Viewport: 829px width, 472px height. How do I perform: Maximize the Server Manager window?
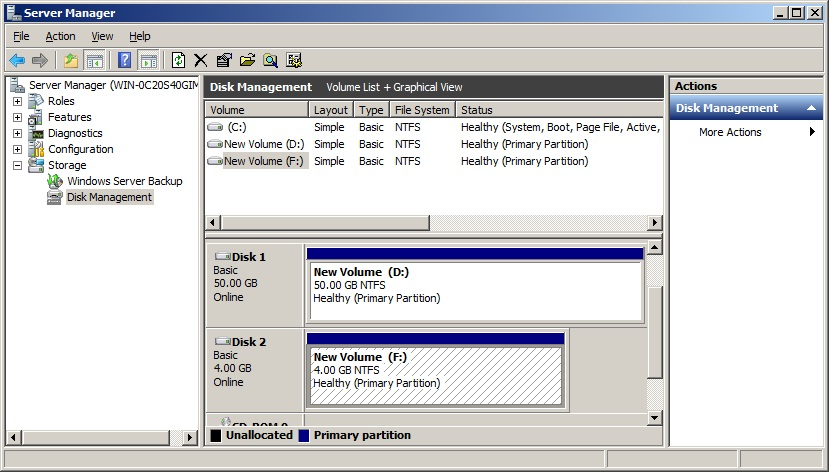click(797, 13)
